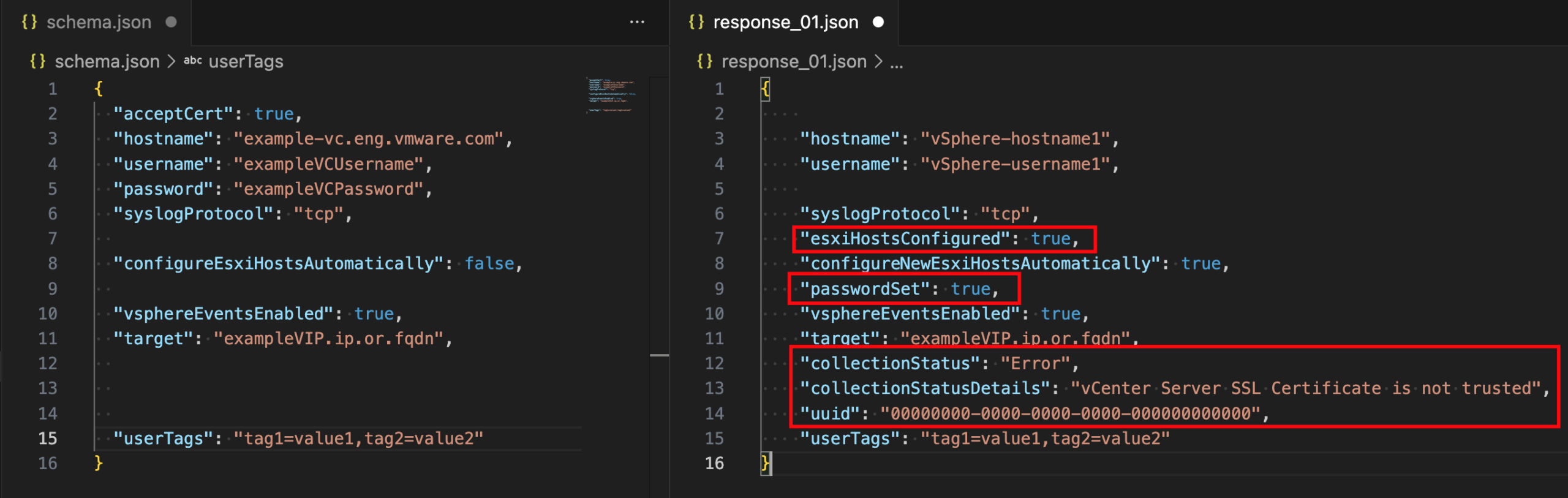Click the JSON braces icon on response_01.json tab
This screenshot has width=1568, height=498.
pos(696,22)
